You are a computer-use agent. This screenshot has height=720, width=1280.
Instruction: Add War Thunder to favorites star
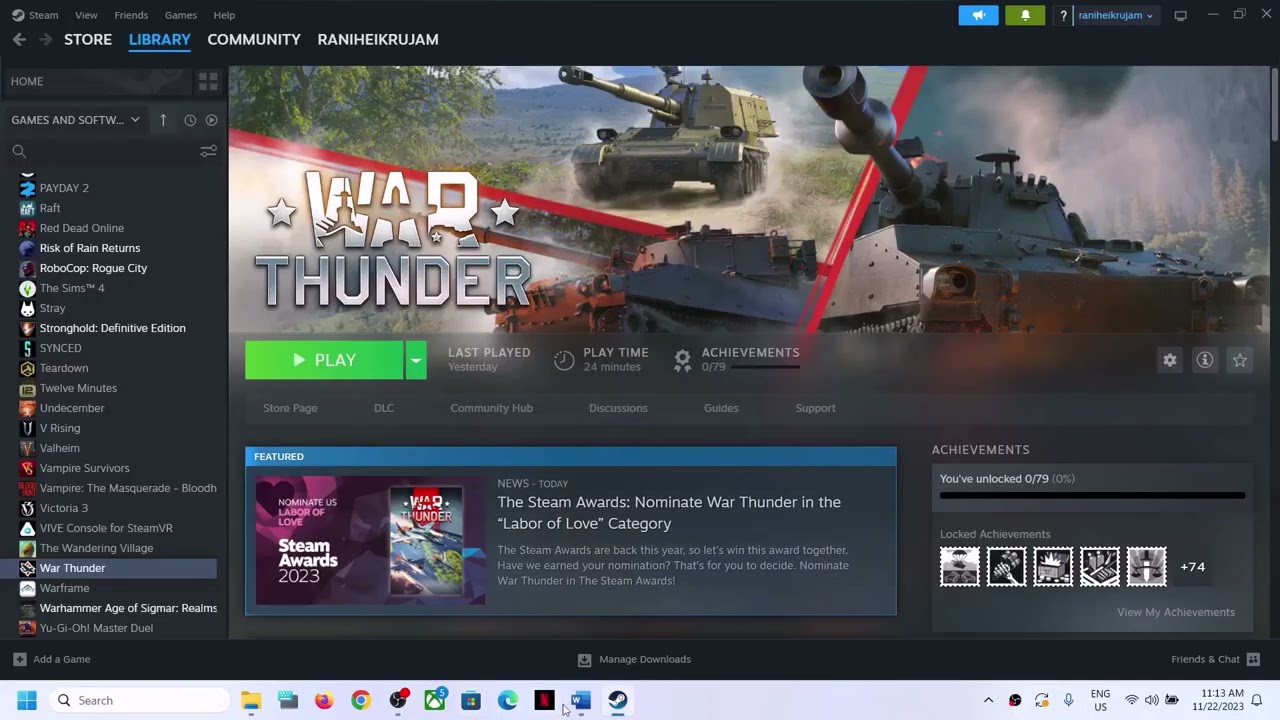[1240, 360]
